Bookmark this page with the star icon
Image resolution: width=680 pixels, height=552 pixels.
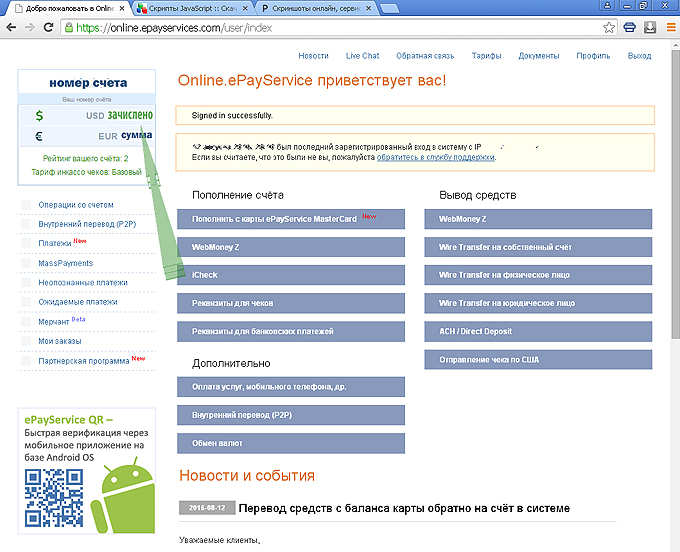[609, 28]
